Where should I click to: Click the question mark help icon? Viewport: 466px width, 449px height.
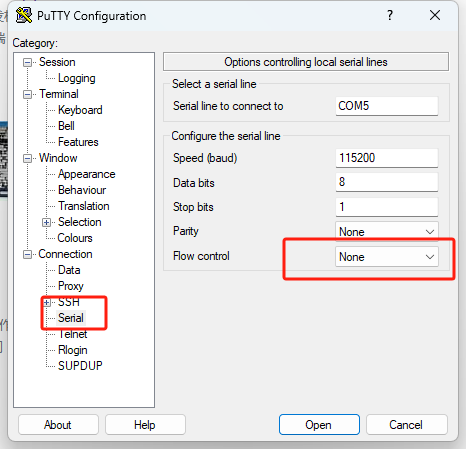point(390,15)
